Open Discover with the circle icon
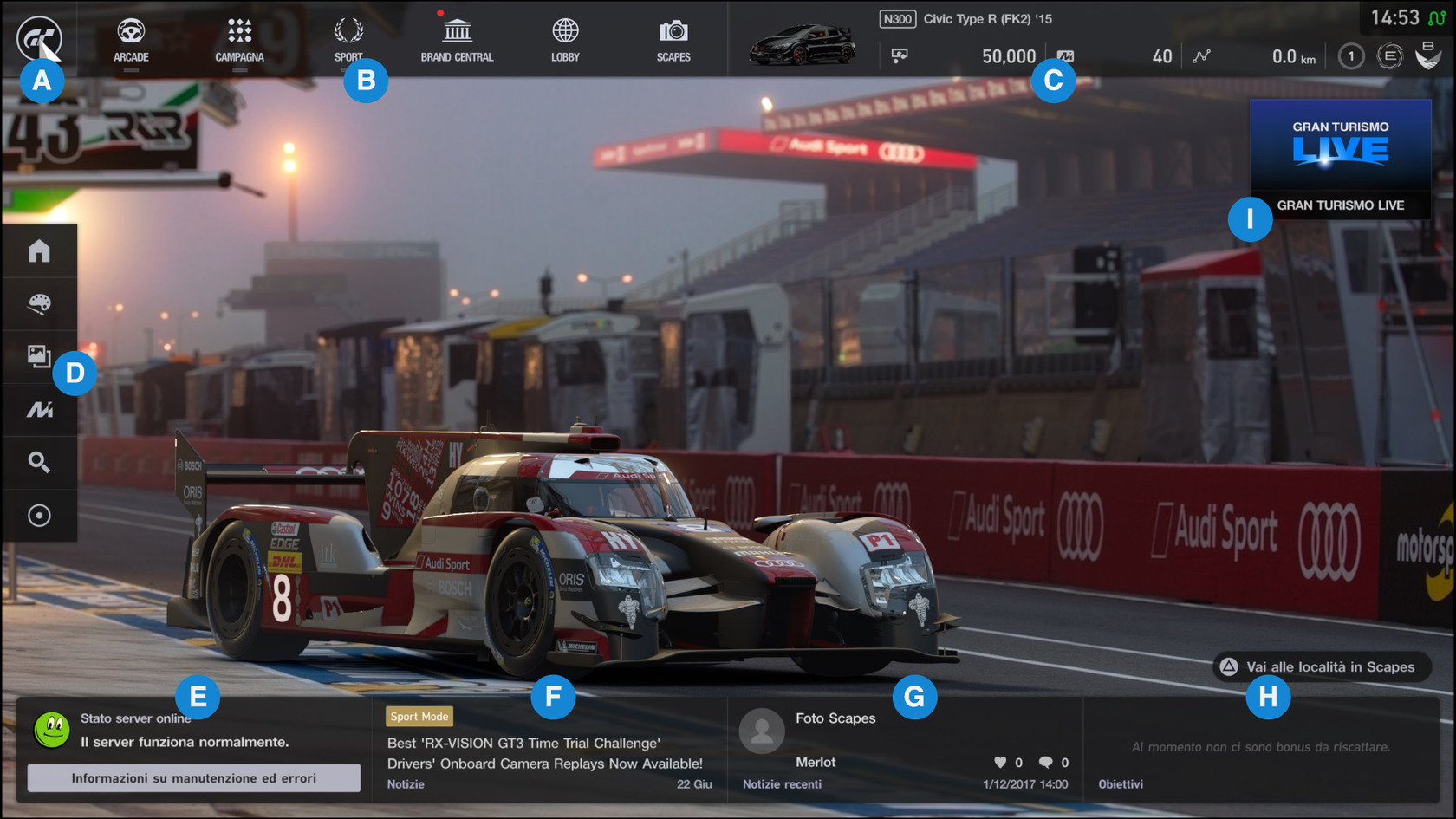This screenshot has width=1456, height=819. [39, 514]
